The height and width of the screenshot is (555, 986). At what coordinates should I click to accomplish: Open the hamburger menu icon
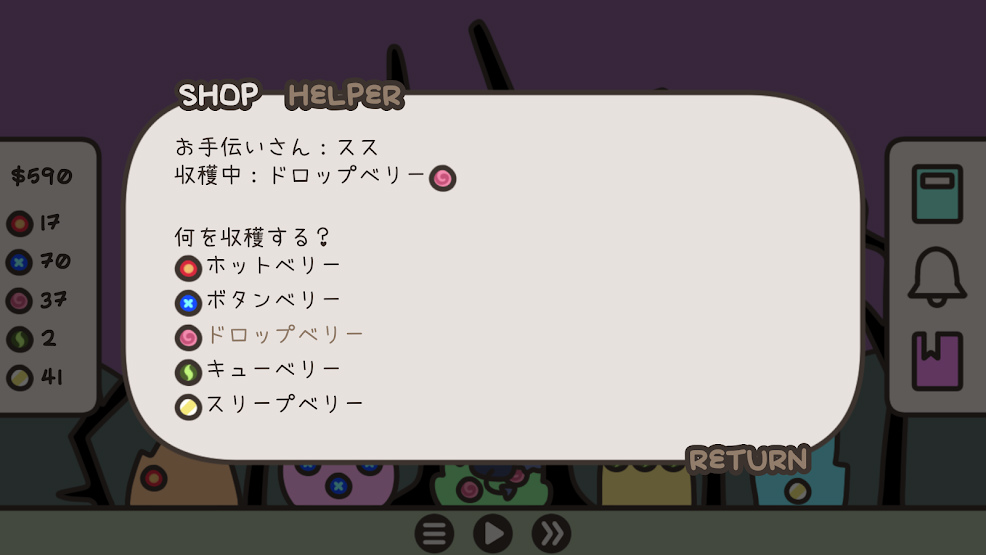click(434, 534)
